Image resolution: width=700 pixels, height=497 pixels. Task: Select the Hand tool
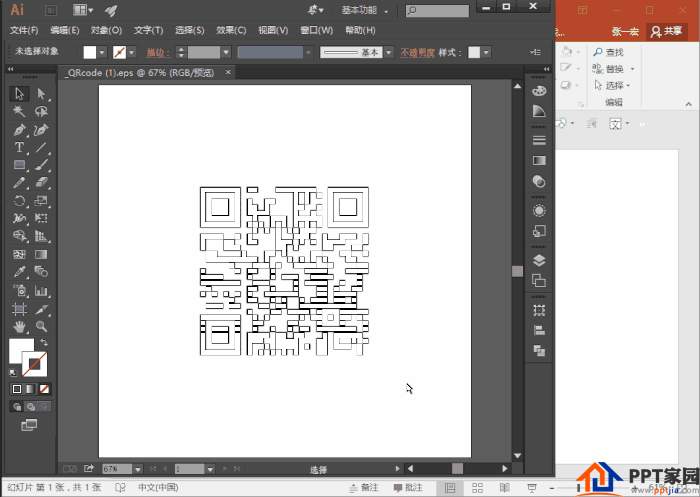pos(19,327)
